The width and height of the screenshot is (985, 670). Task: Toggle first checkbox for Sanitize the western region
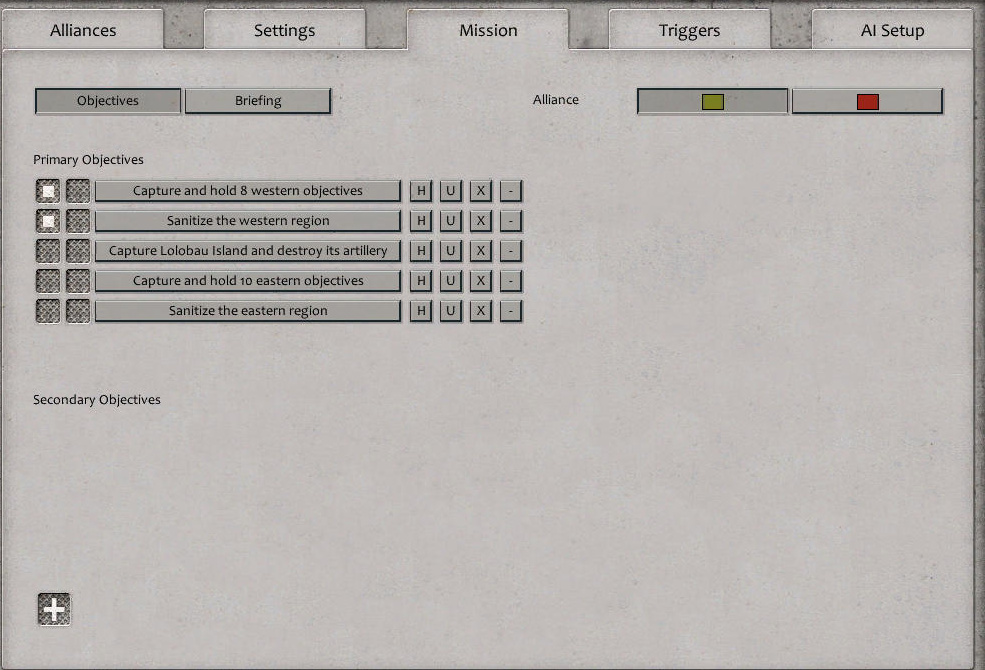click(48, 221)
